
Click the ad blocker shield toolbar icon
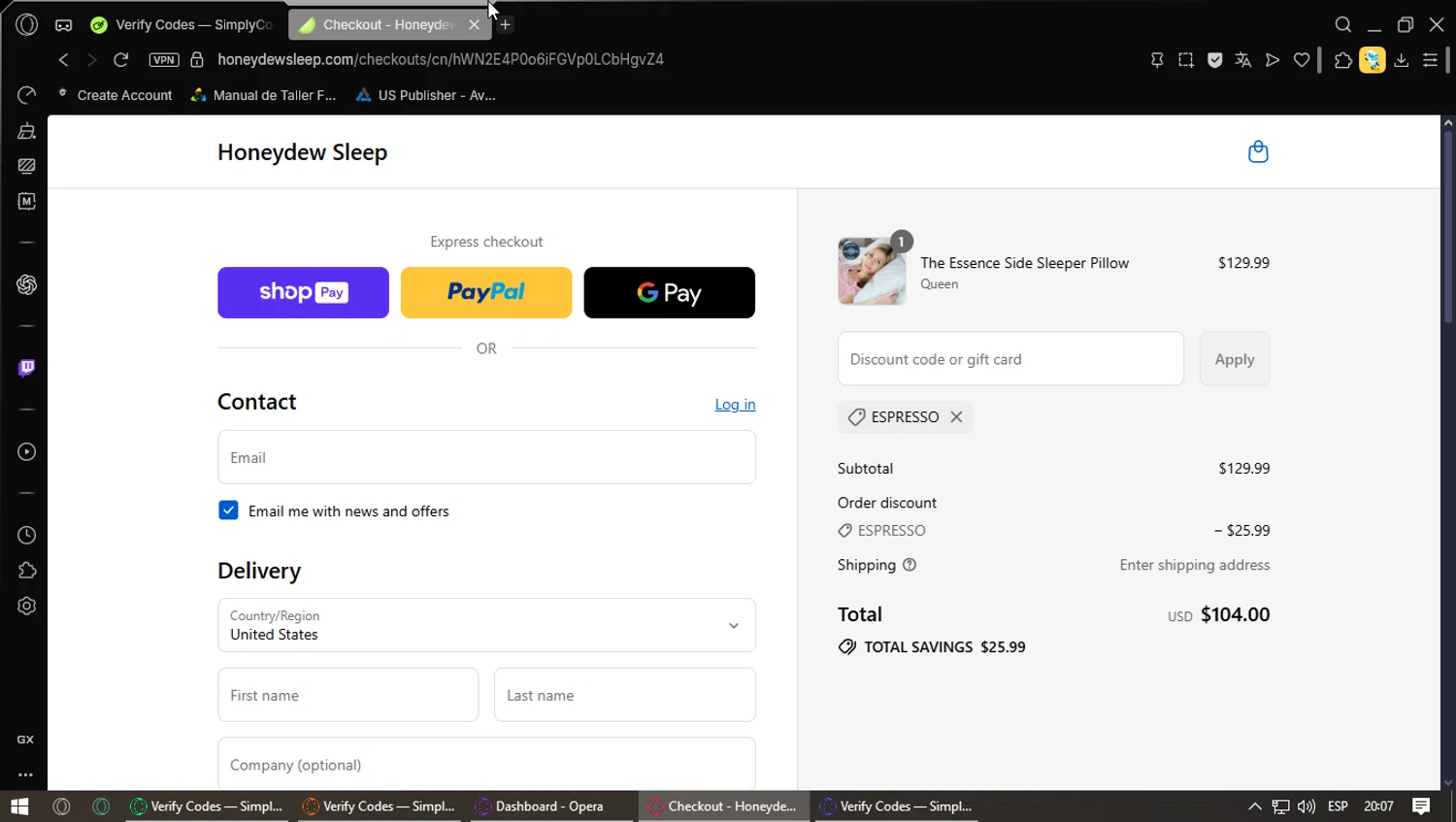click(1215, 60)
